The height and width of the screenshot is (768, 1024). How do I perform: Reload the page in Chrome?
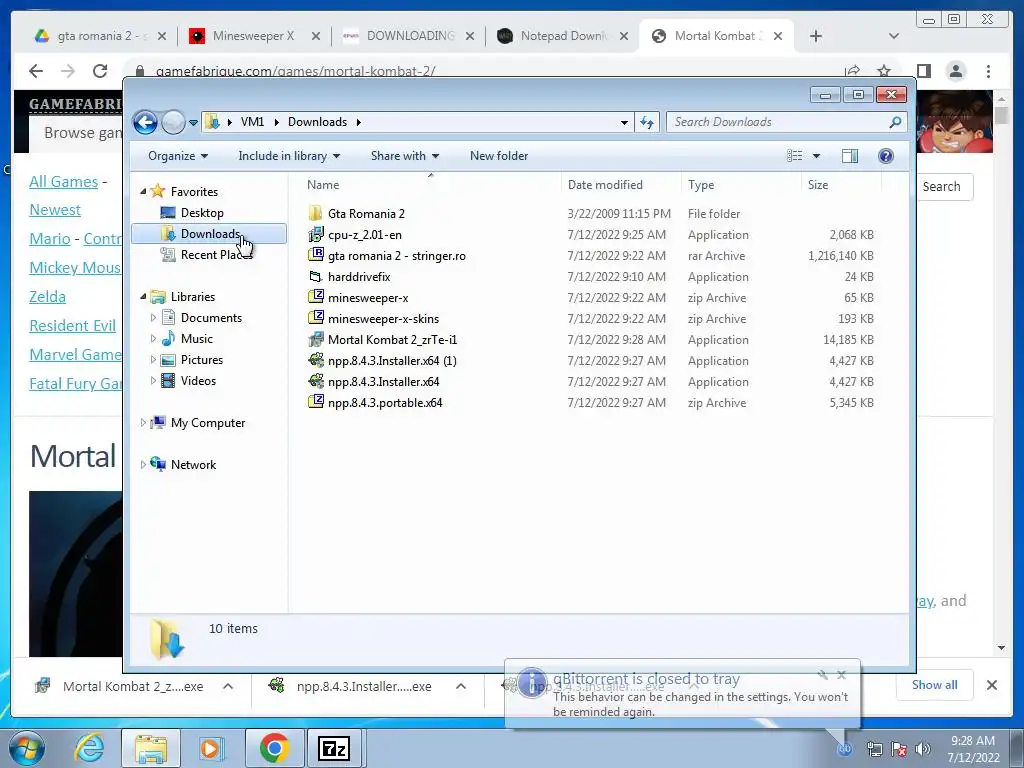[100, 71]
